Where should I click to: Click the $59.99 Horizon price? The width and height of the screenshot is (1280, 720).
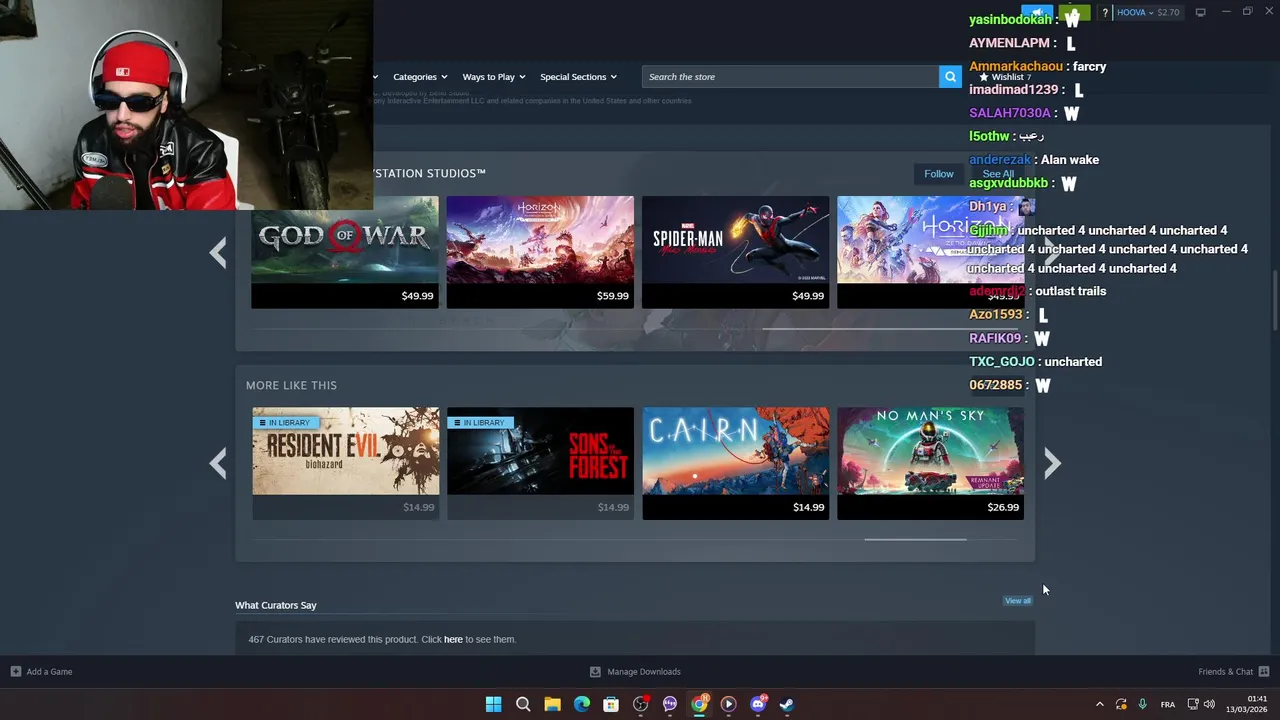click(x=612, y=296)
